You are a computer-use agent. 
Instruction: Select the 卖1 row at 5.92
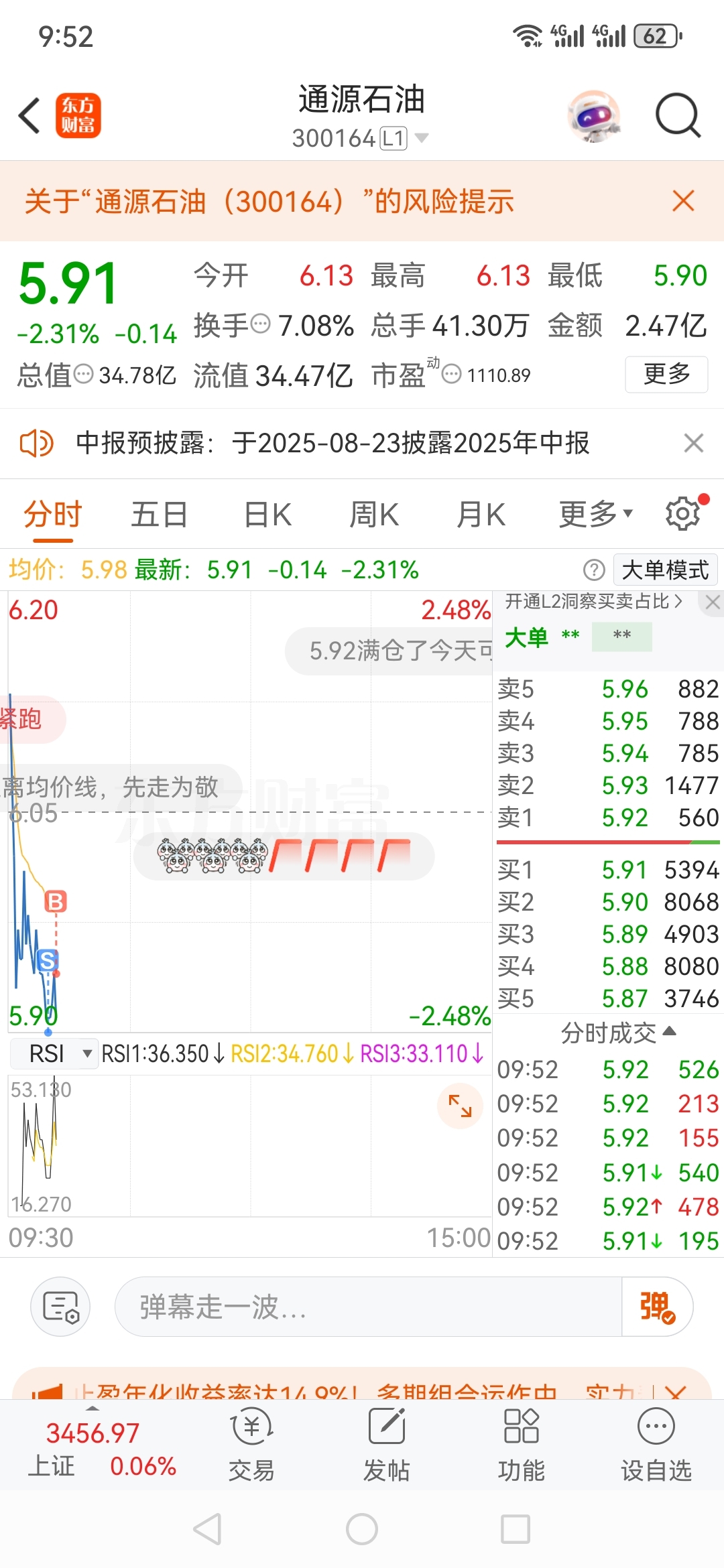click(x=608, y=818)
